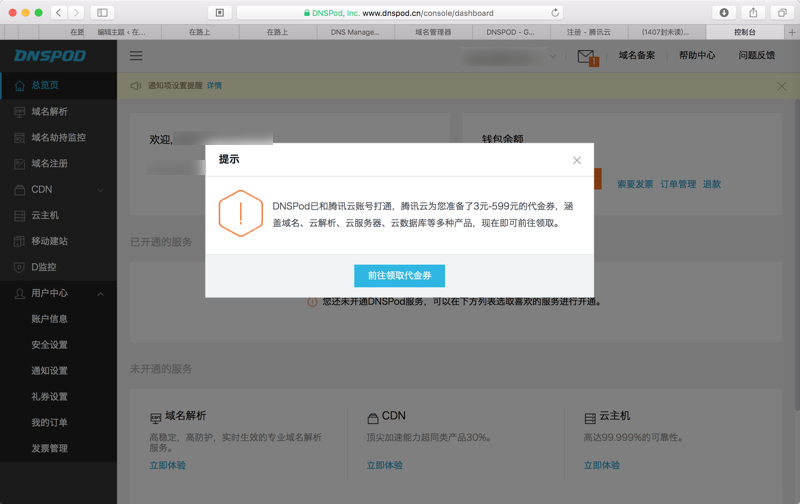
Task: Click Safari back navigation button
Action: click(59, 13)
